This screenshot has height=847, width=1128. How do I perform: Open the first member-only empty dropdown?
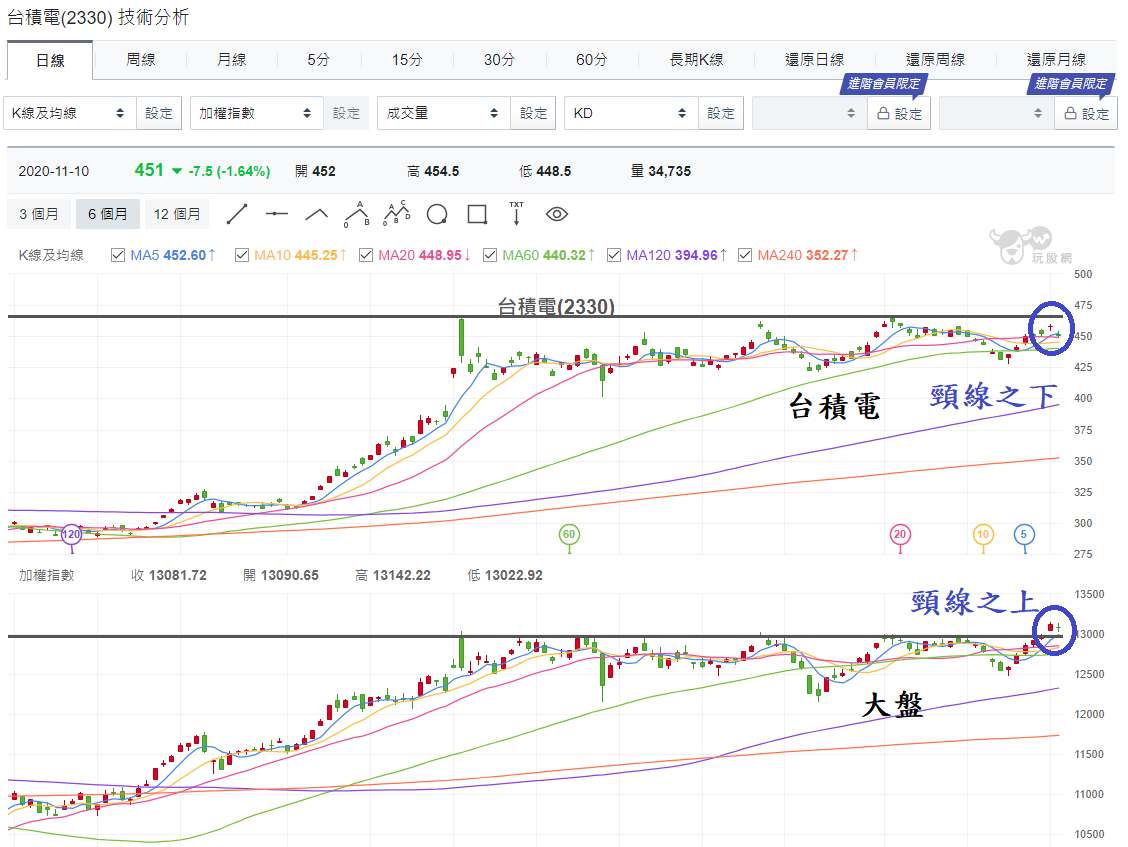pyautogui.click(x=810, y=114)
